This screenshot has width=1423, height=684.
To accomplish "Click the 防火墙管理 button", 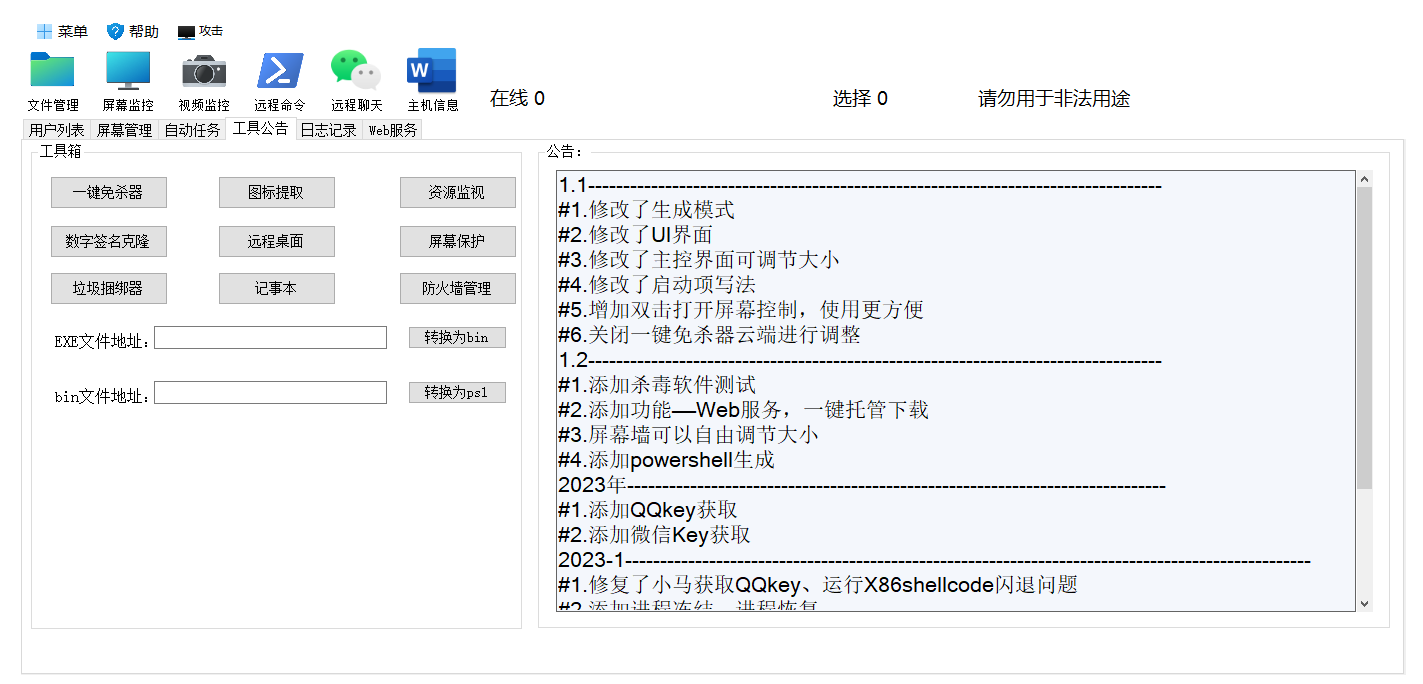I will coord(457,289).
